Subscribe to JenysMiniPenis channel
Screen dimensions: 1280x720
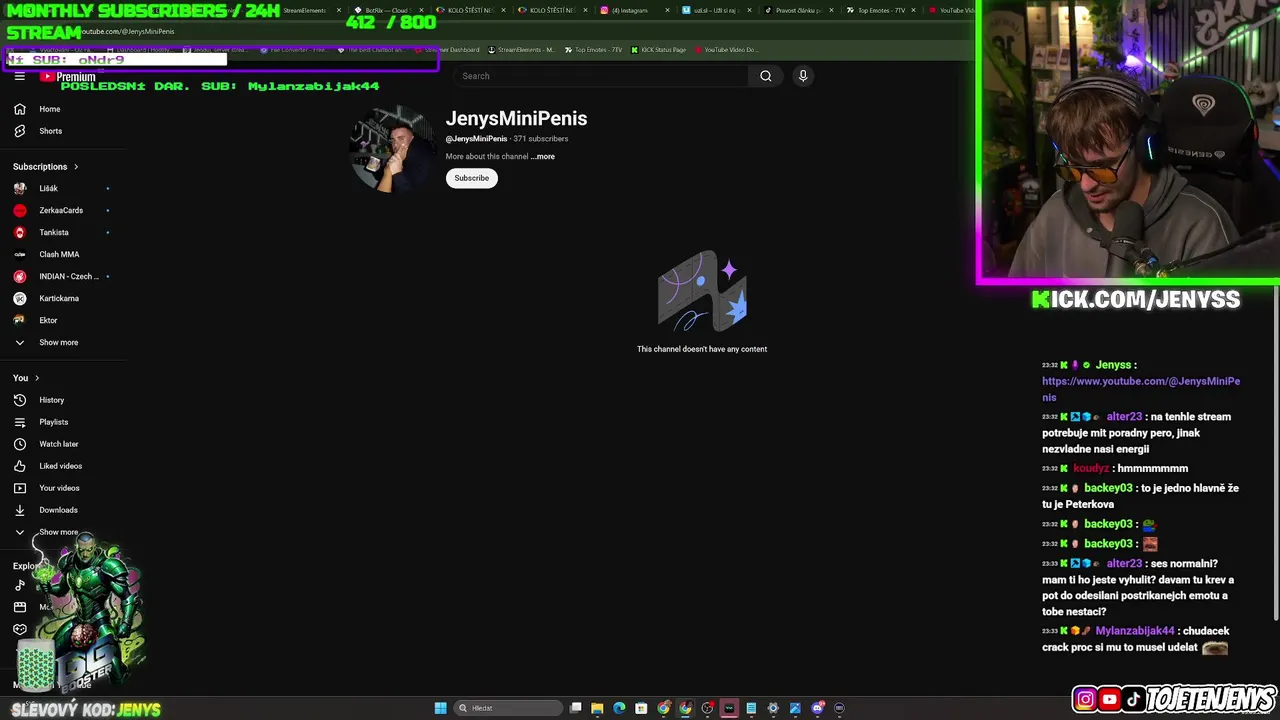pyautogui.click(x=472, y=178)
